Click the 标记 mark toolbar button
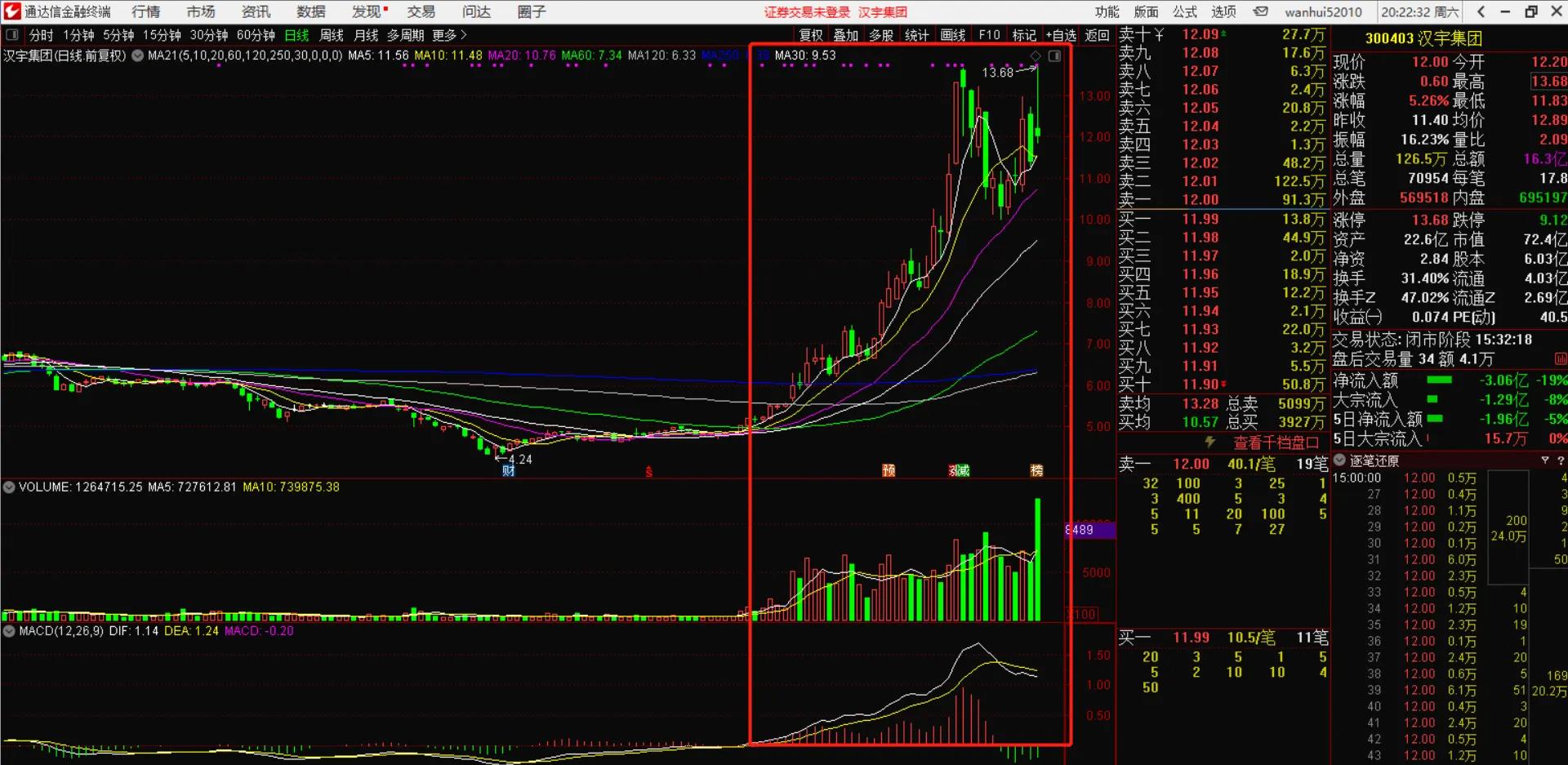 (1024, 35)
